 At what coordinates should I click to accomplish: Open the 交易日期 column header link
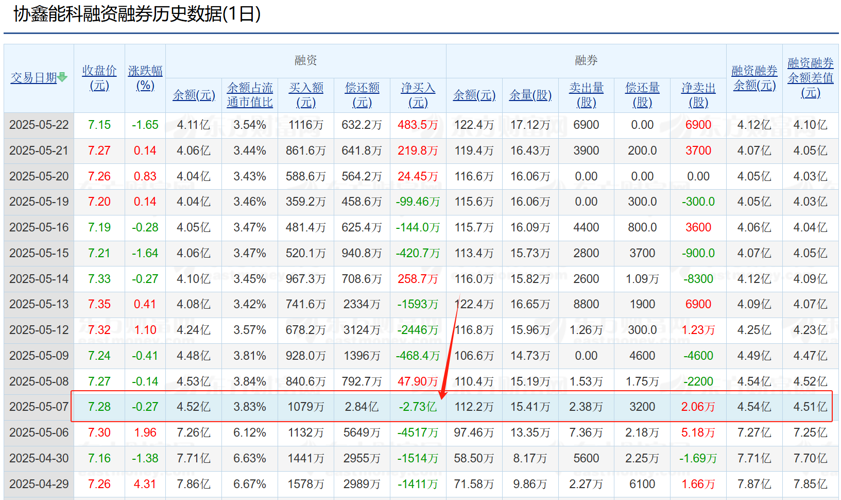34,77
